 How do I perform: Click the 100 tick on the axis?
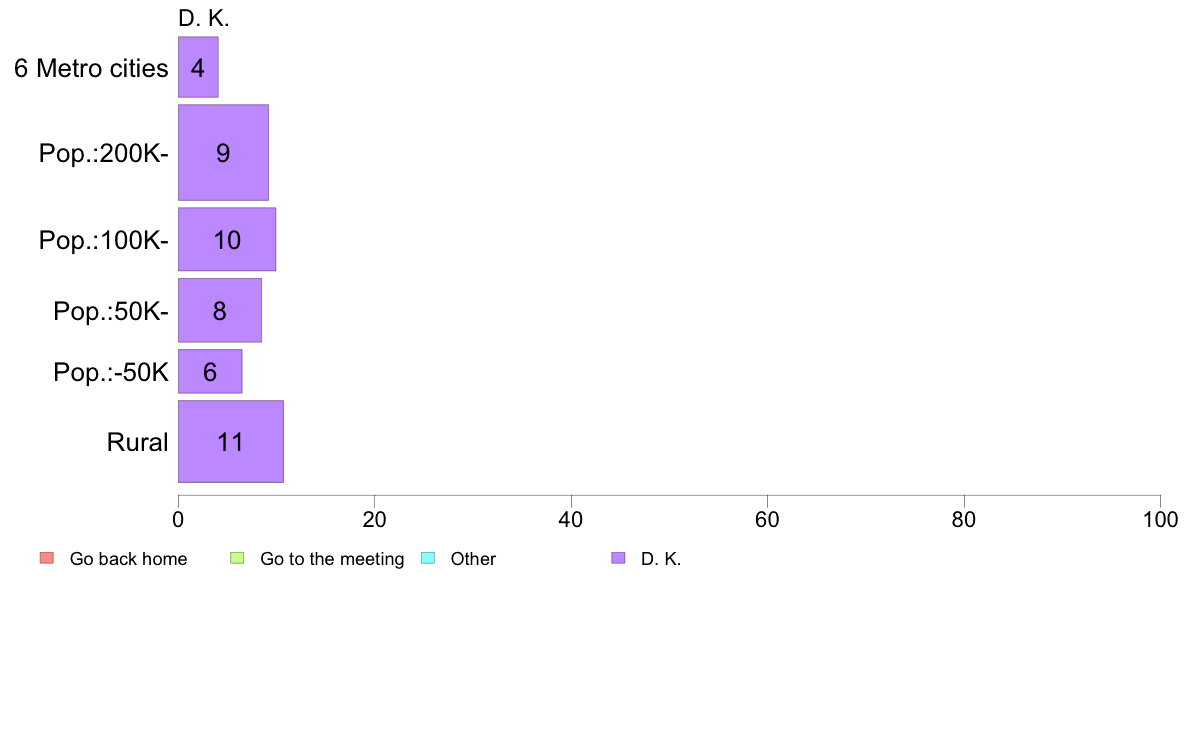[x=1160, y=520]
